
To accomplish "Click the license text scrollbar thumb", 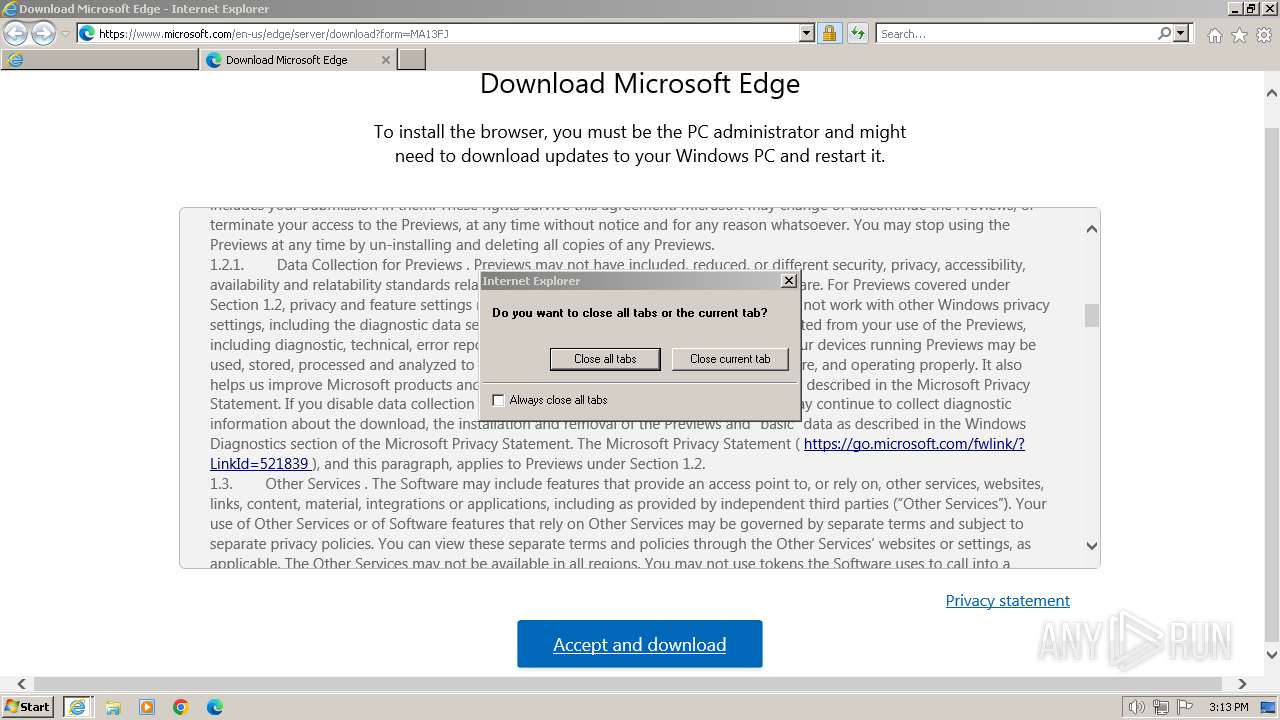I will click(x=1091, y=315).
